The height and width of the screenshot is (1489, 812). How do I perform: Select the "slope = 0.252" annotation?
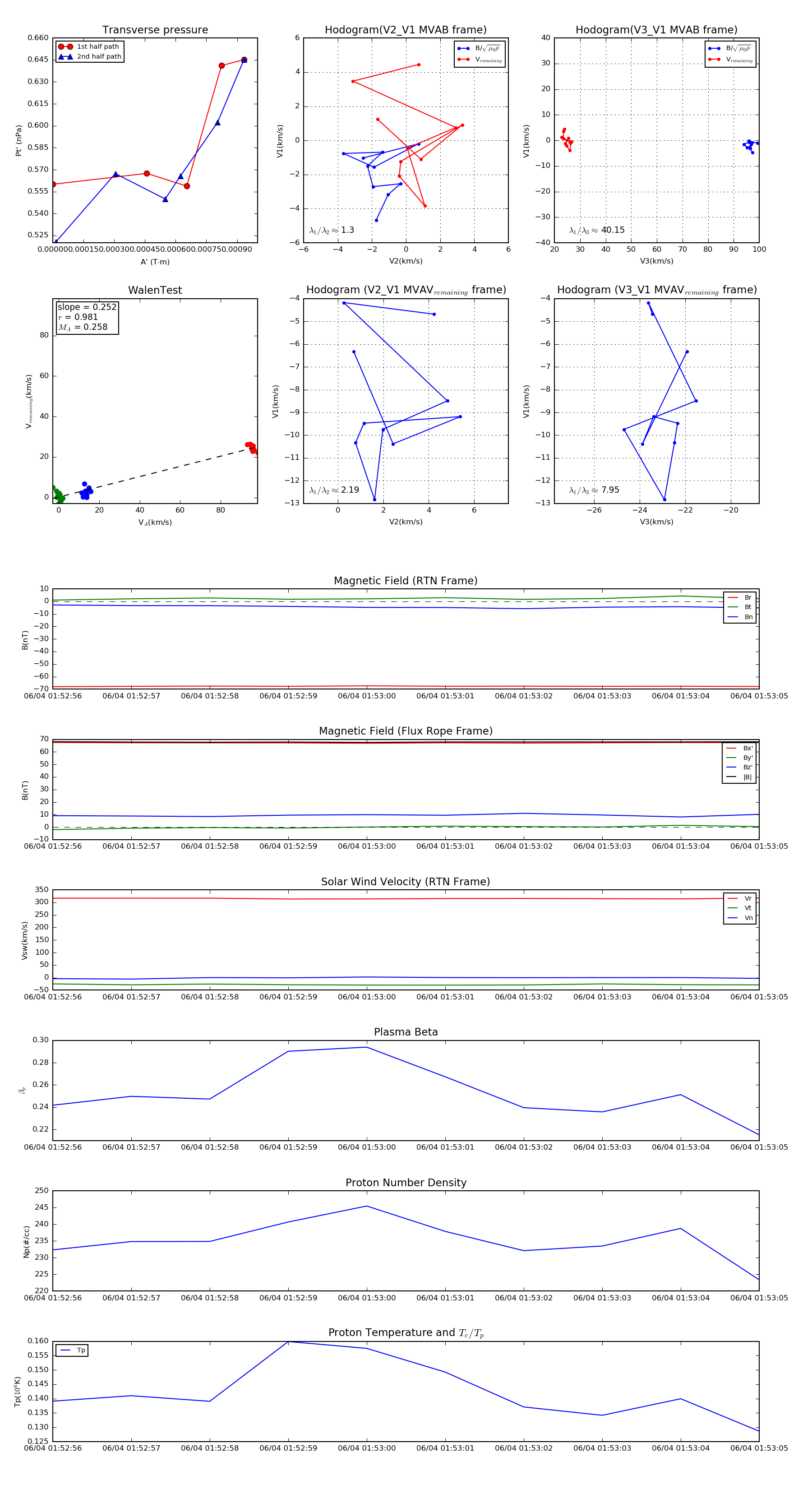pyautogui.click(x=87, y=307)
